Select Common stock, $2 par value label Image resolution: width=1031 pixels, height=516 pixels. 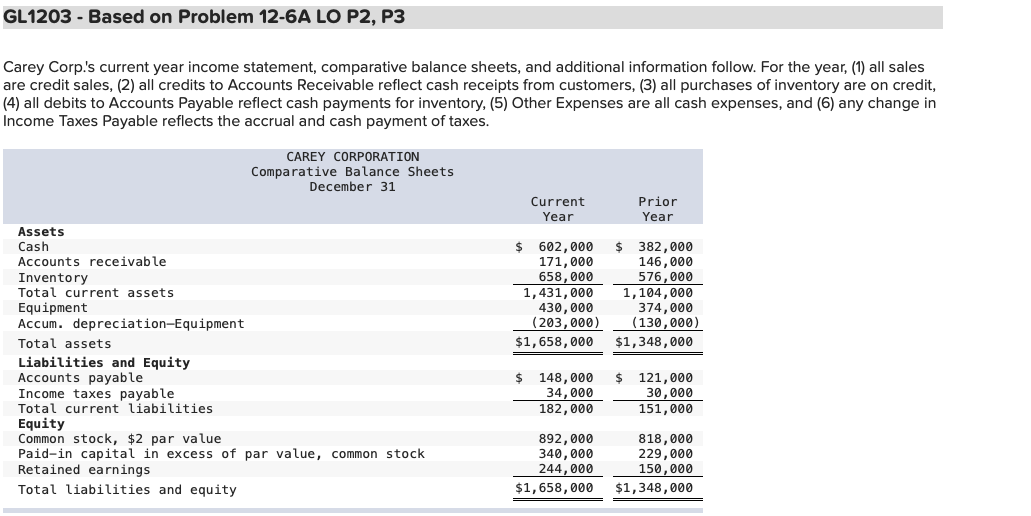120,438
